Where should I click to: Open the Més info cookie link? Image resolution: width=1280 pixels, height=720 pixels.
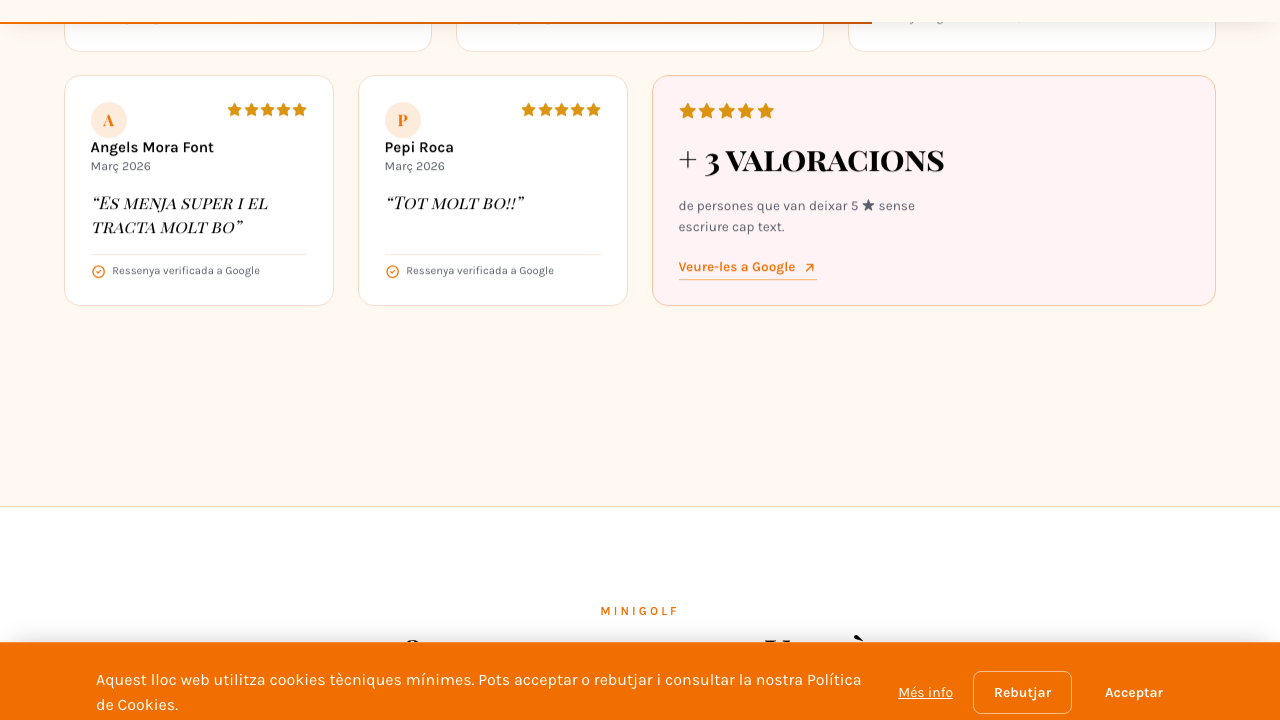tap(925, 692)
